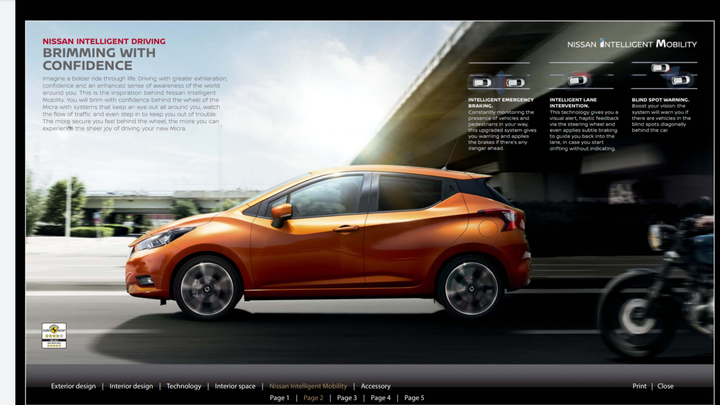Click the 'INTELLIGENT LANE INTERVENTION.' title text
Screen dimensions: 720x405
[573, 102]
